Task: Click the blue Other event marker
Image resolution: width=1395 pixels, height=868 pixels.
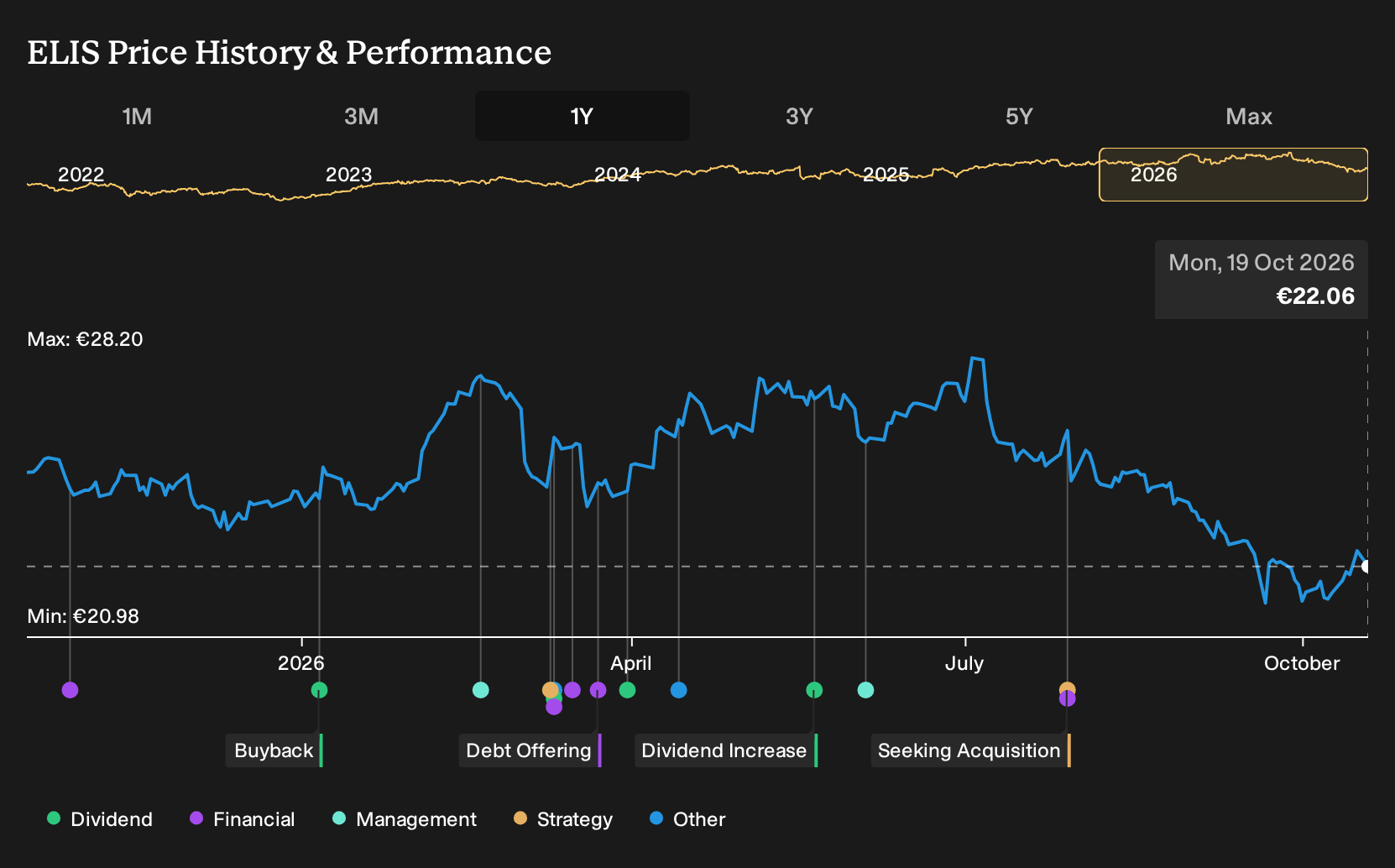Action: [x=679, y=690]
